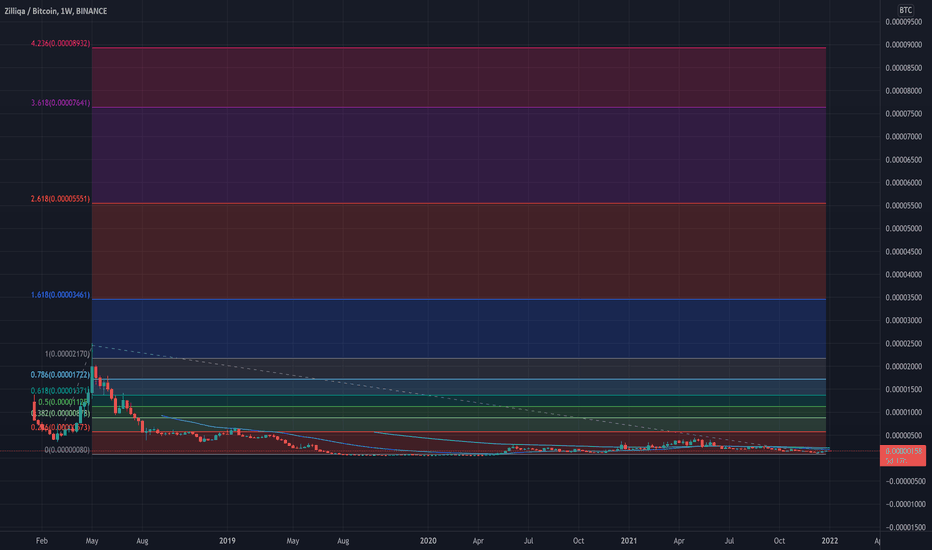Image resolution: width=932 pixels, height=550 pixels.
Task: Click the 0.00004000 price axis label
Action: pos(904,275)
